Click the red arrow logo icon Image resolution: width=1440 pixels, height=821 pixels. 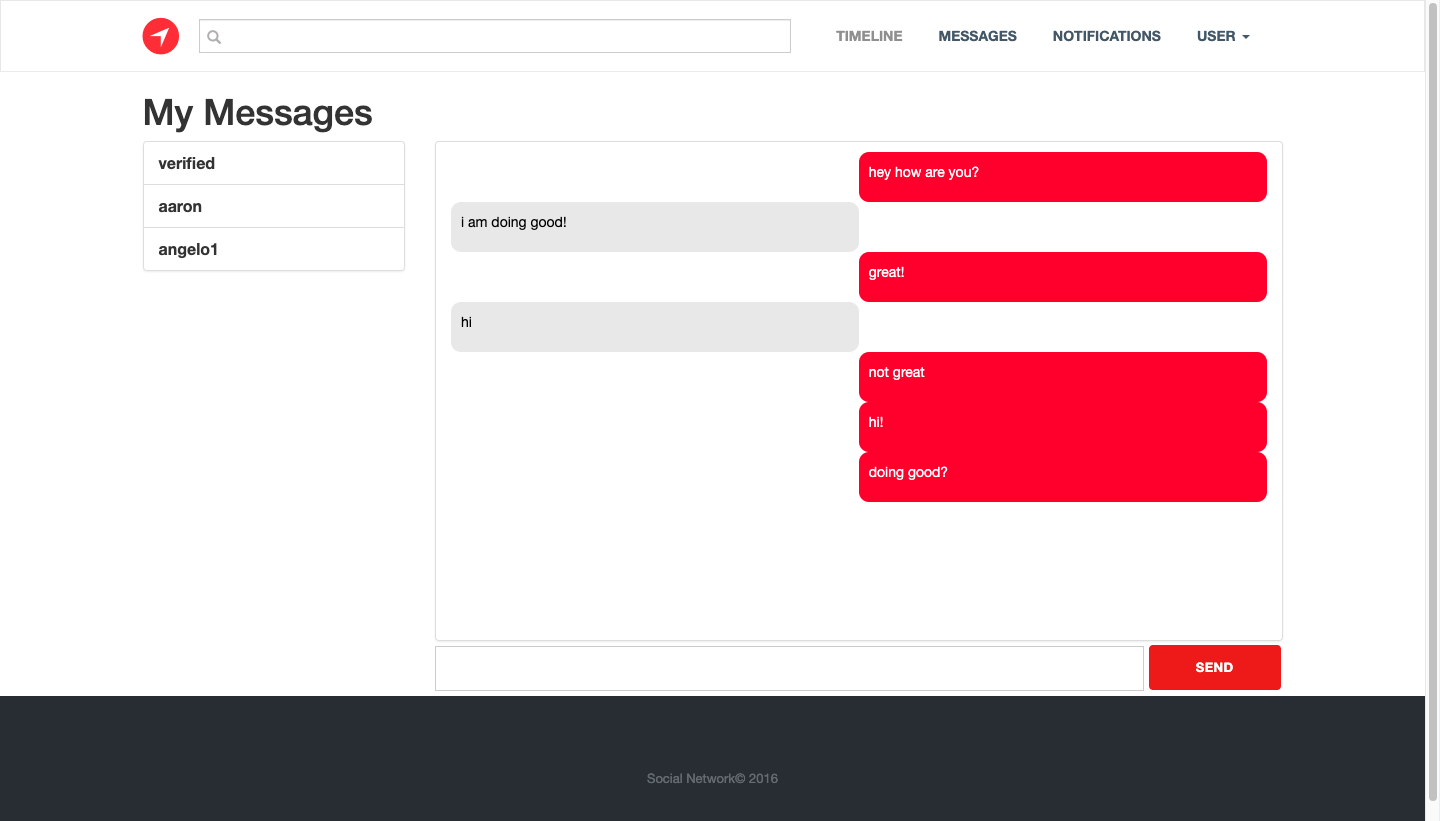161,36
